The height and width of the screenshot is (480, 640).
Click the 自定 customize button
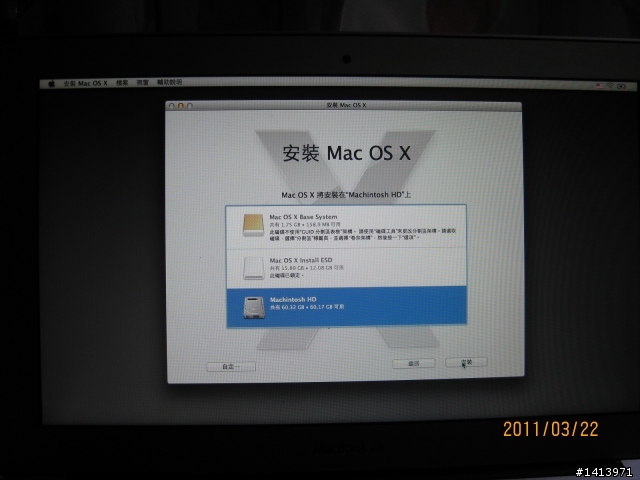[231, 367]
